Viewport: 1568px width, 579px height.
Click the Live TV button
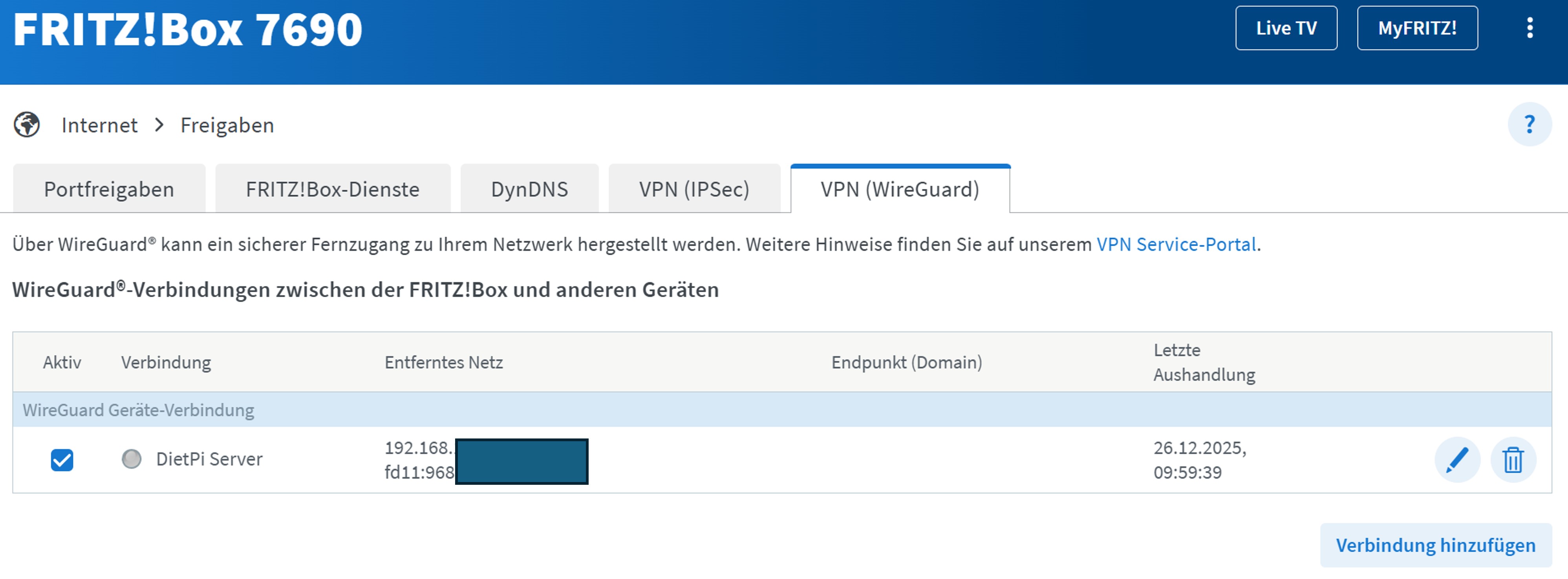(x=1286, y=28)
